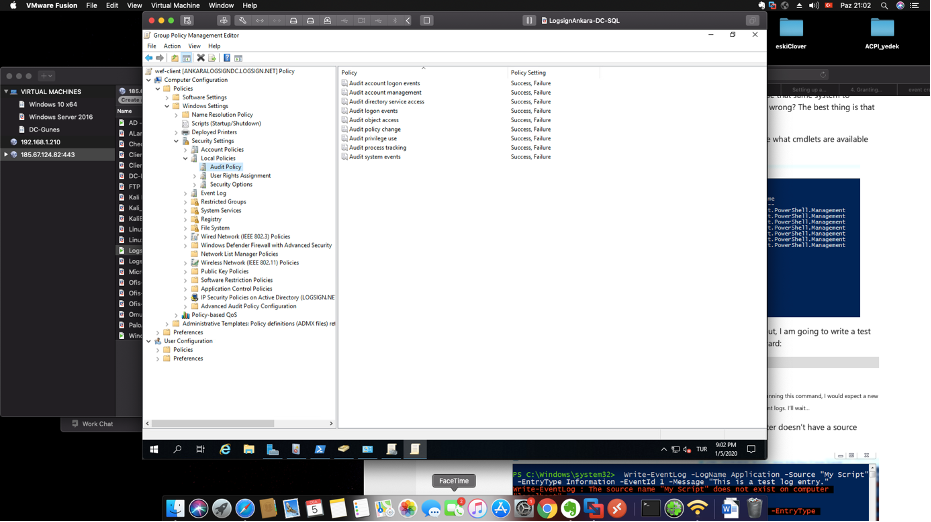The image size is (931, 522).
Task: Click the blue Help icon in toolbar
Action: (x=227, y=58)
